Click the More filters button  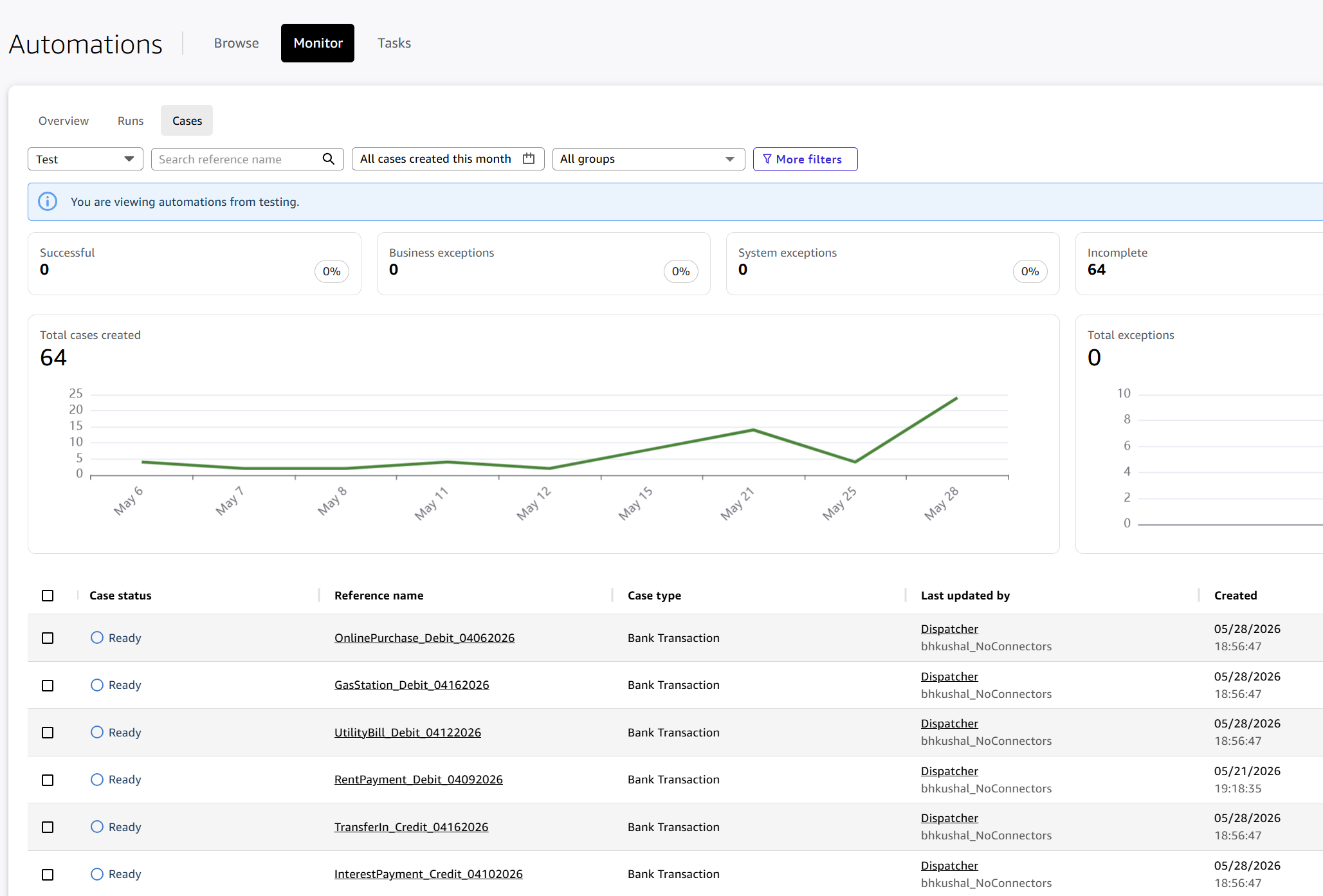(805, 159)
